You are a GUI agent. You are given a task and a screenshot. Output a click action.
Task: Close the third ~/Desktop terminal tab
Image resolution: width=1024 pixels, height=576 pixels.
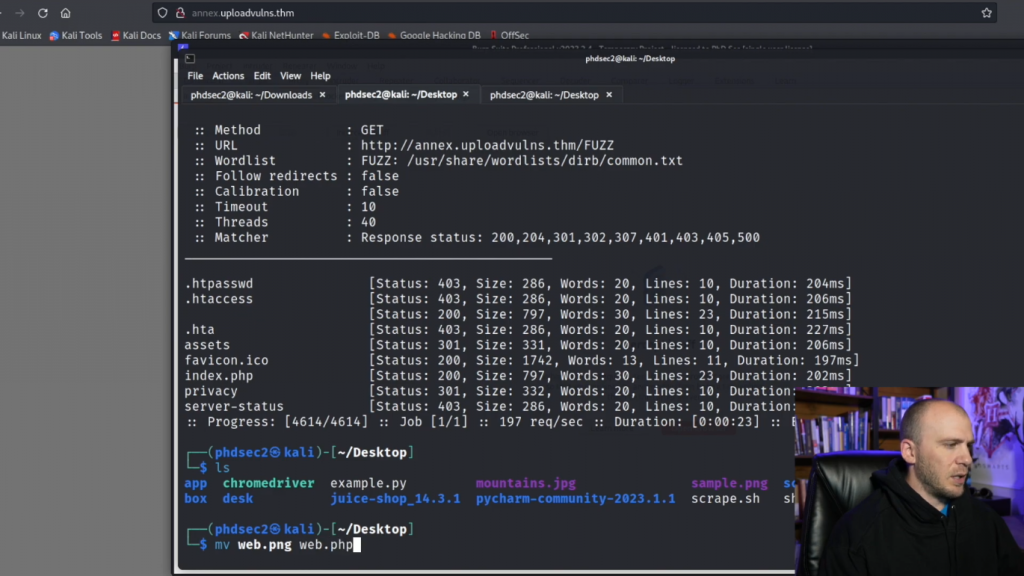608,95
